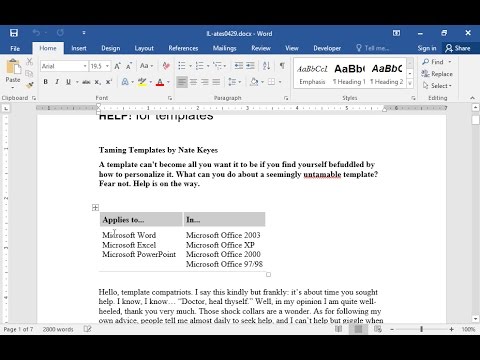
Task: Open the Customize Quick Access Toolbar arrow
Action: [x=84, y=33]
